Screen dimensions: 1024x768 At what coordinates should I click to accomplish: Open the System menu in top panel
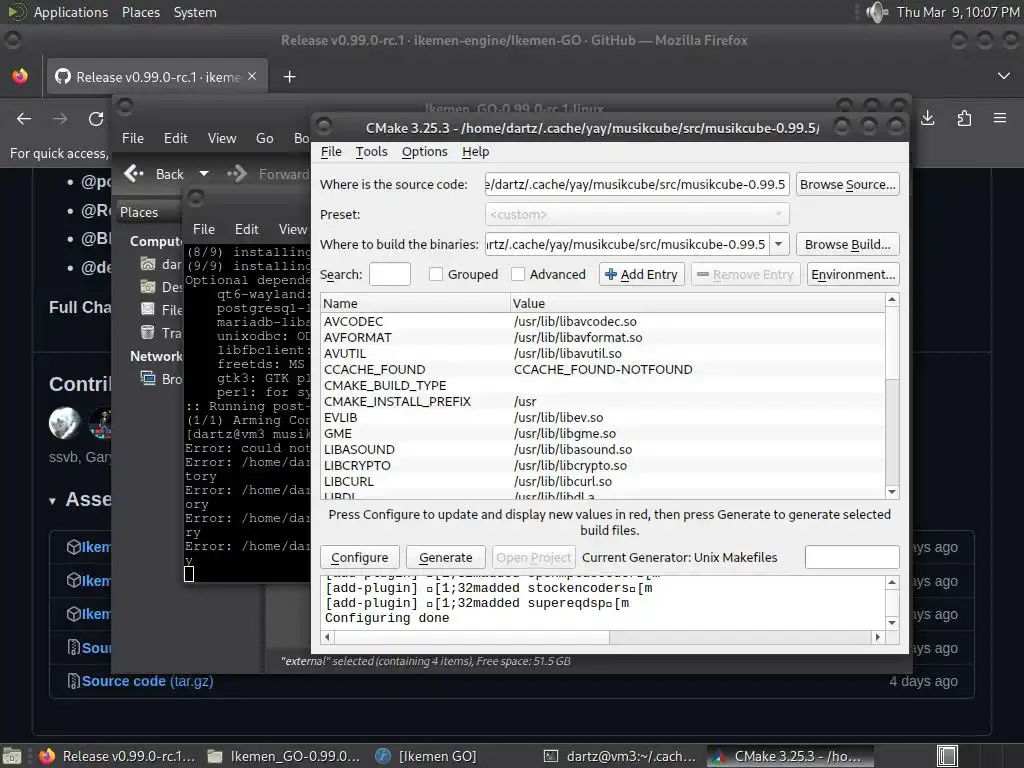coord(195,12)
